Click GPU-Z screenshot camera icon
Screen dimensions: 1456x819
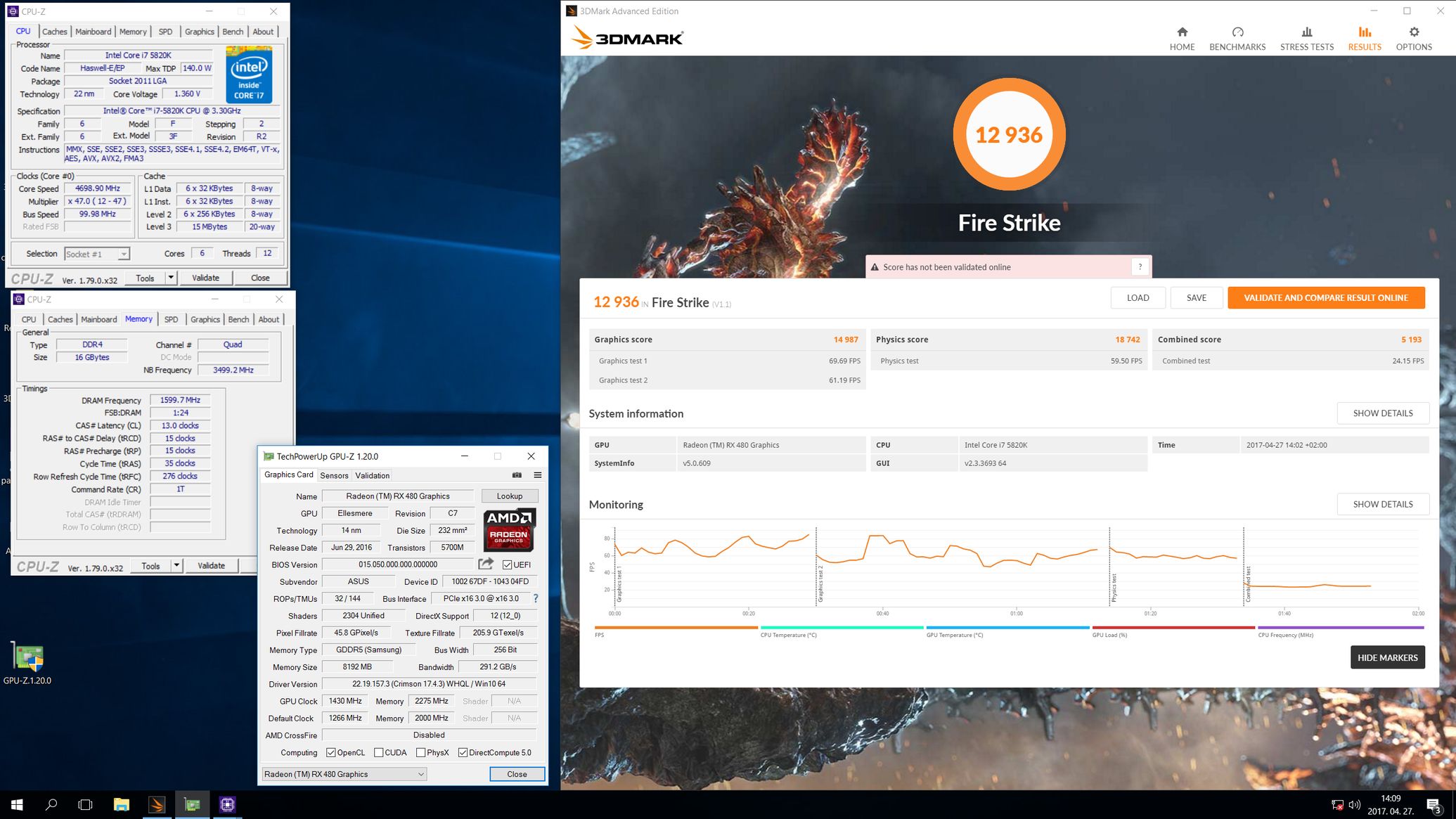click(517, 475)
